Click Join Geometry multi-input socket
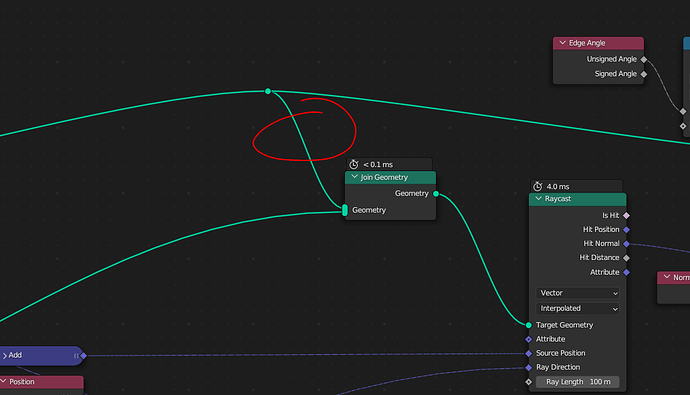 click(x=345, y=210)
